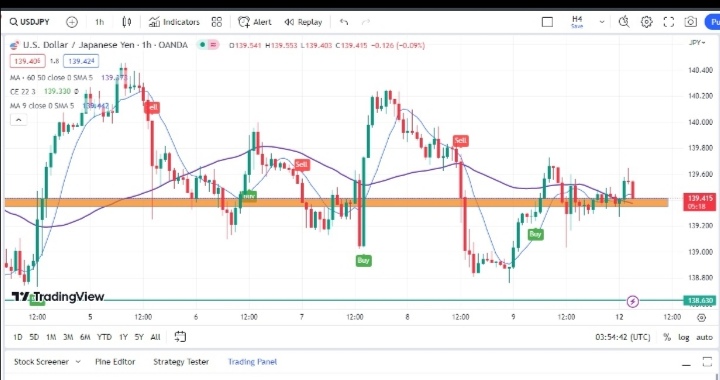Image resolution: width=720 pixels, height=380 pixels.
Task: Open the H4 layout dropdown arrow
Action: [602, 22]
